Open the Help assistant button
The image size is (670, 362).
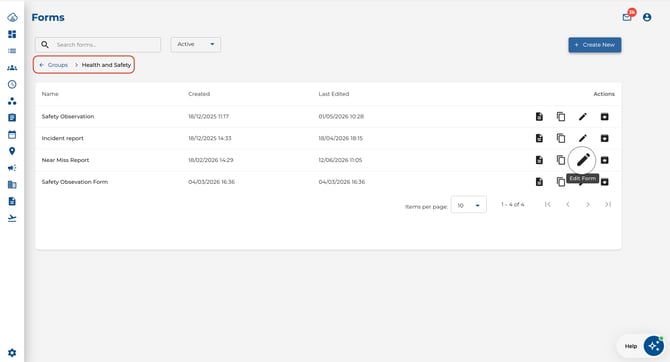(x=641, y=346)
